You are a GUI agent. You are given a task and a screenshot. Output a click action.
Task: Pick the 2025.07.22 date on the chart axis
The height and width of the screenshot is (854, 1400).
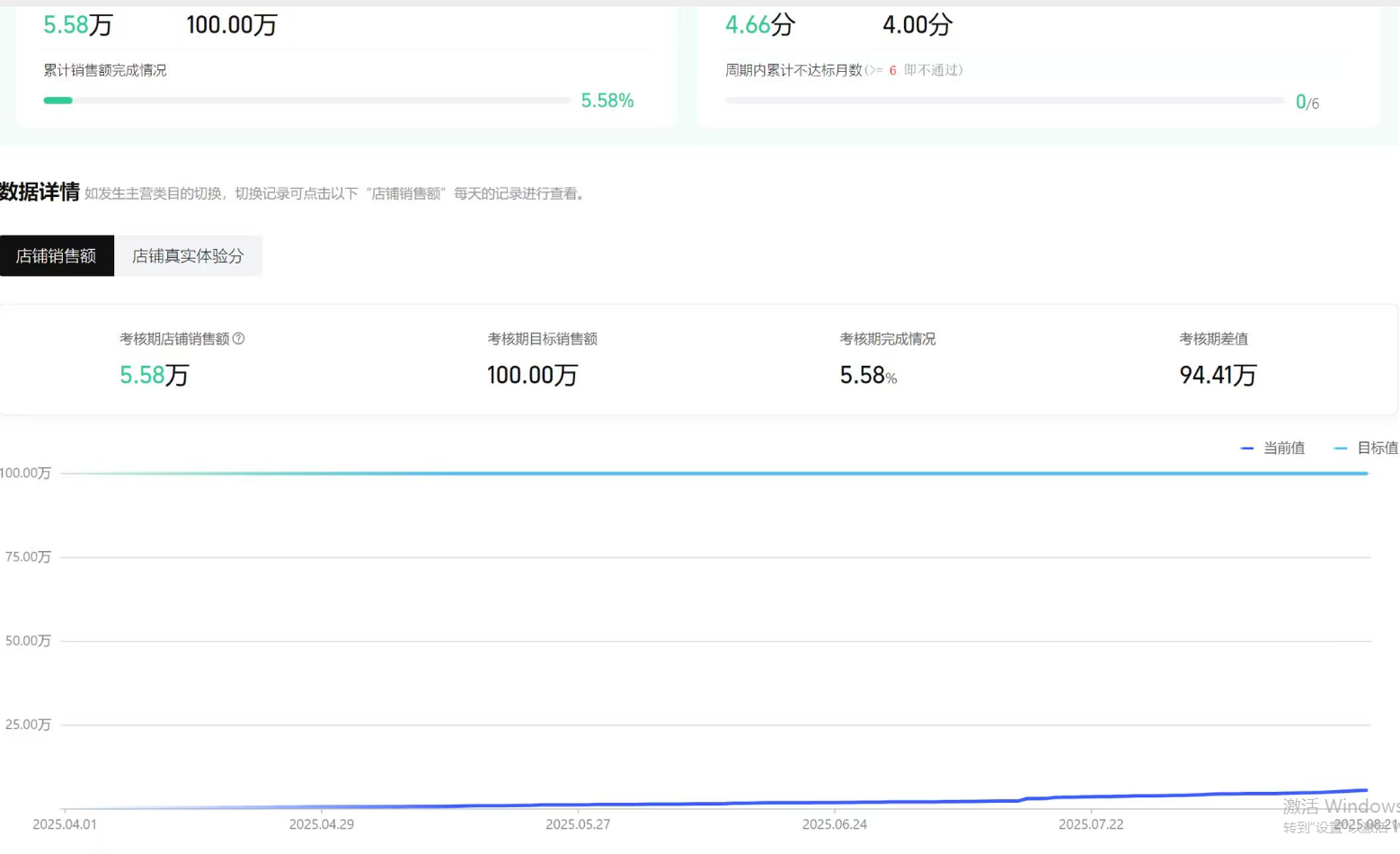pyautogui.click(x=1091, y=824)
